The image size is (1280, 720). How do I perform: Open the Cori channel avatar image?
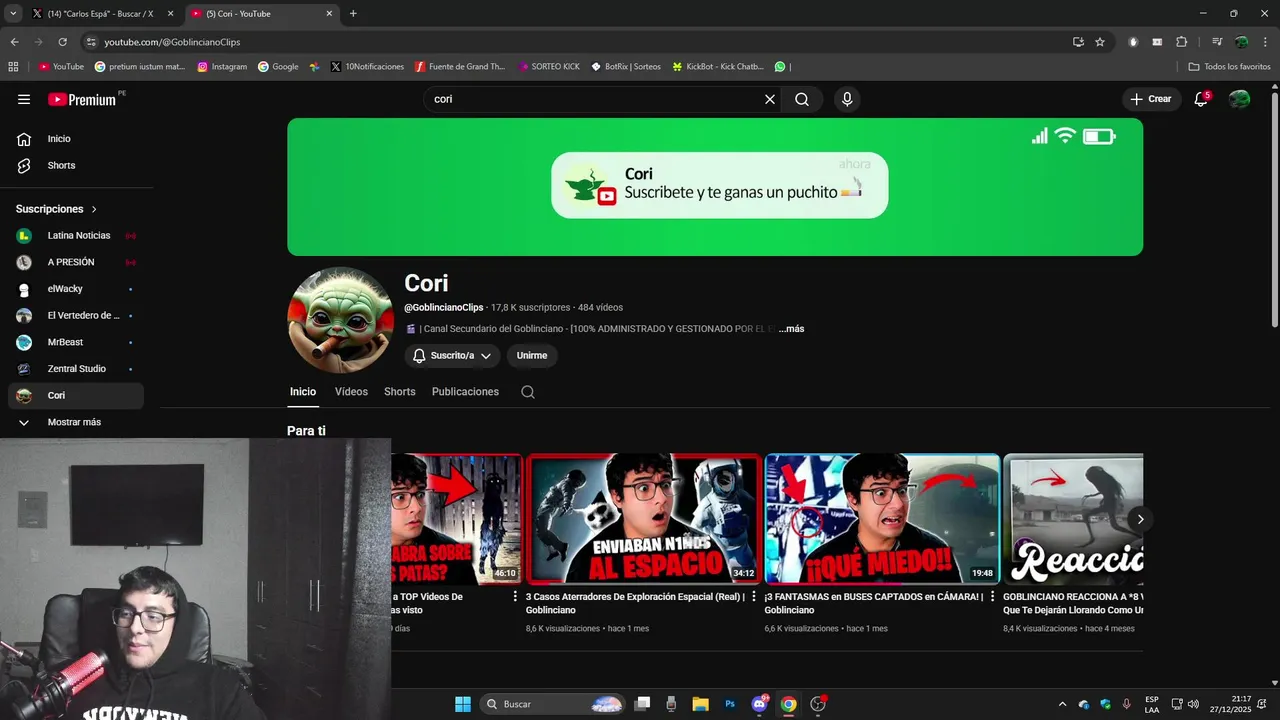point(339,320)
